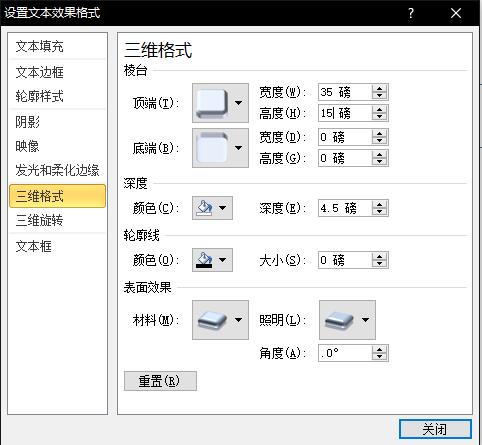Increase 深度(E) value with up arrow
Screen dimensions: 482x445
pyautogui.click(x=380, y=205)
